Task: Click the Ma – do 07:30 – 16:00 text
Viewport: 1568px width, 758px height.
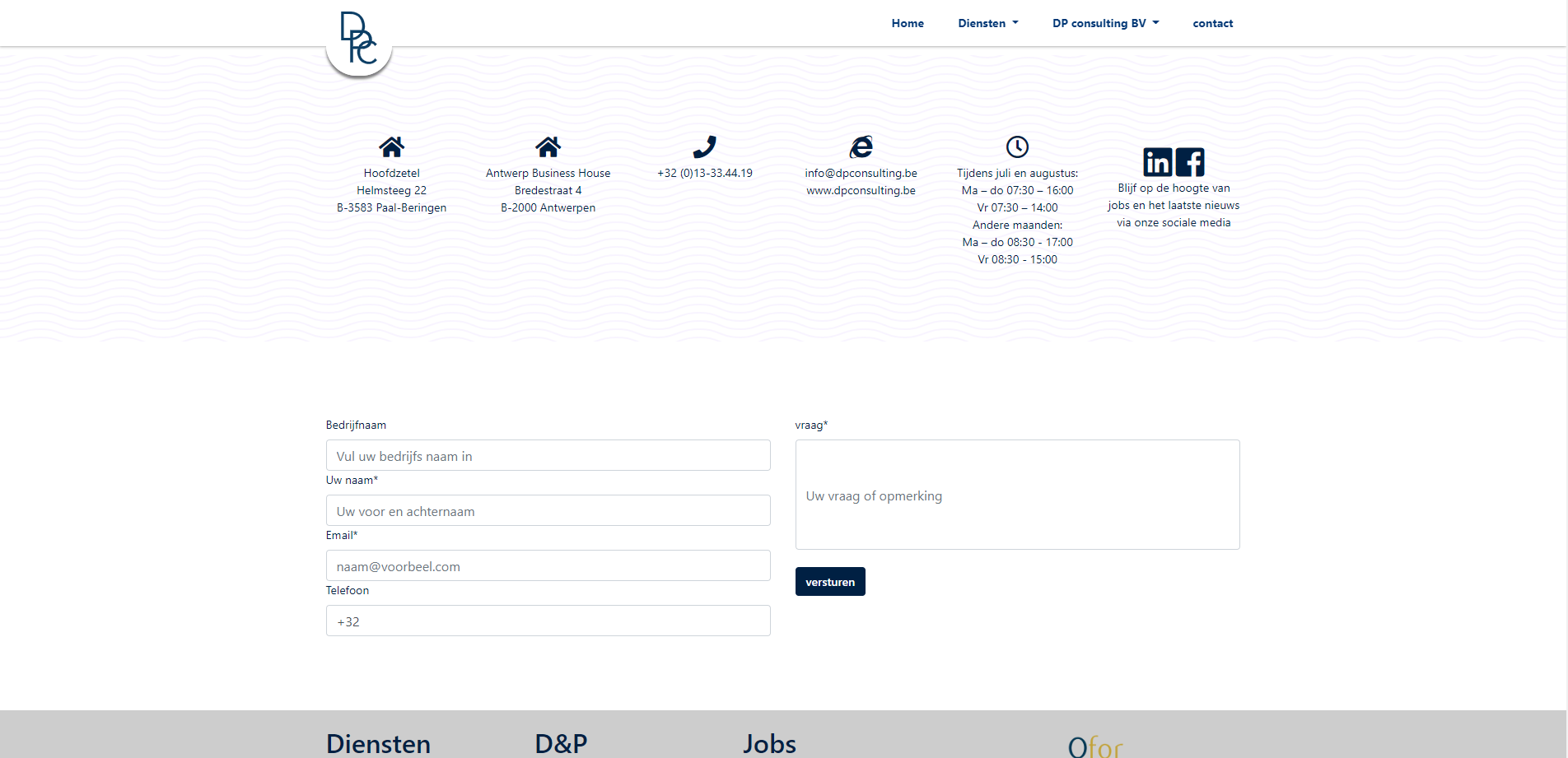Action: click(x=1018, y=190)
